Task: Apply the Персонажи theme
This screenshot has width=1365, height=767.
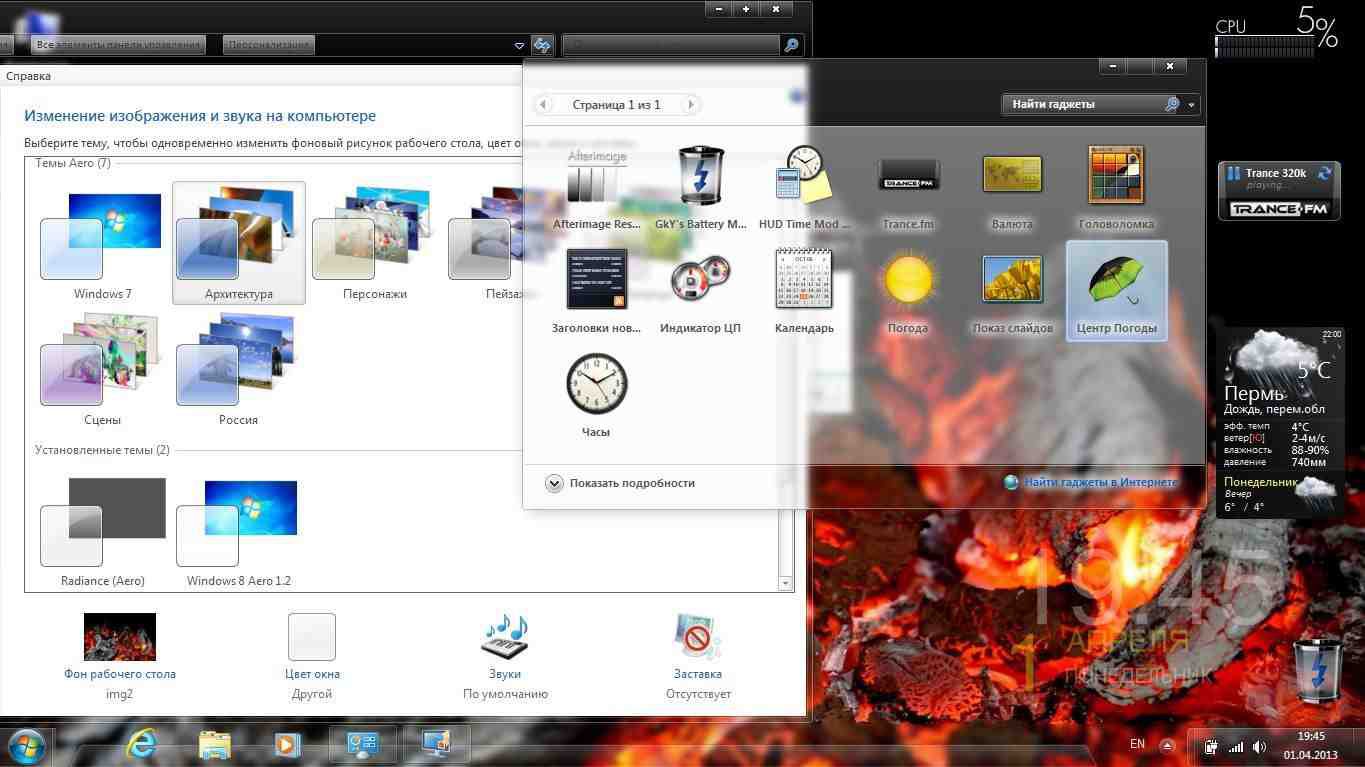Action: (375, 243)
